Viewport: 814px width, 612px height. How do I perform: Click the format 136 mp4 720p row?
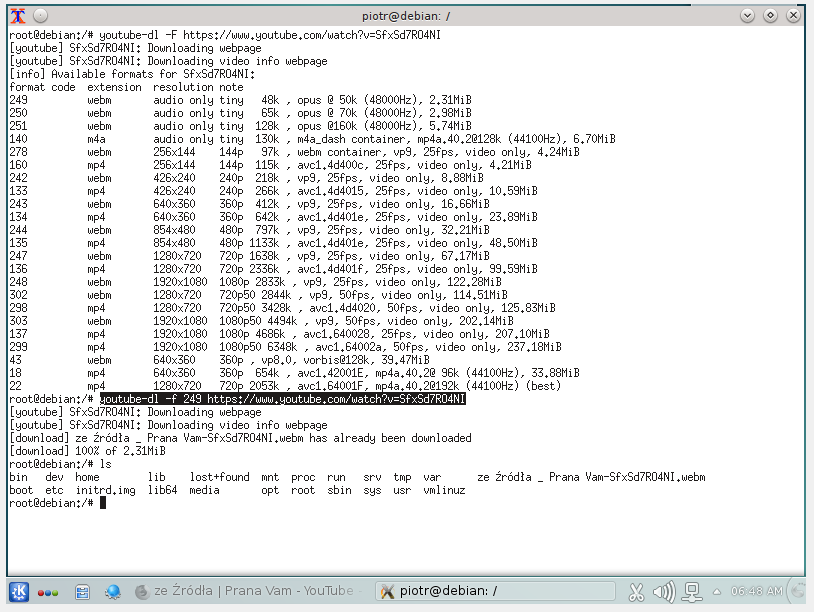274,269
